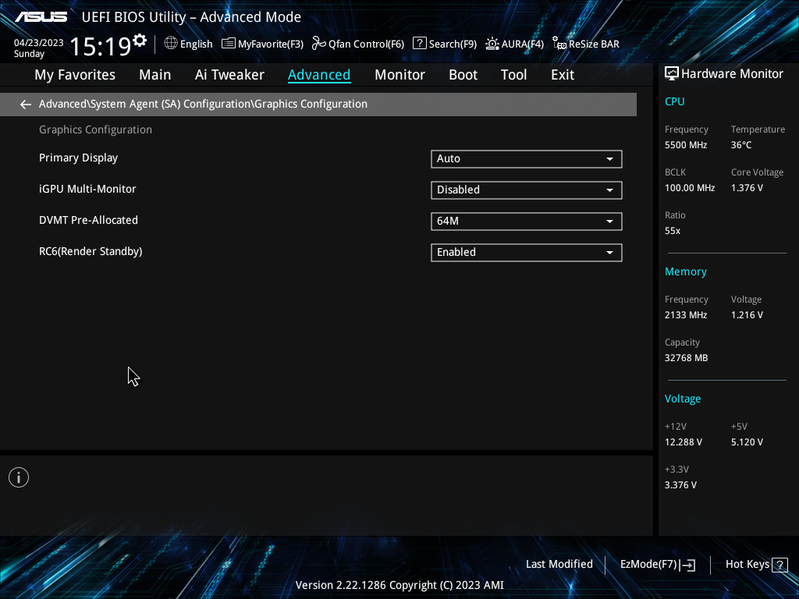Viewport: 799px width, 599px height.
Task: Click the EzMode switch arrow icon
Action: 687,565
